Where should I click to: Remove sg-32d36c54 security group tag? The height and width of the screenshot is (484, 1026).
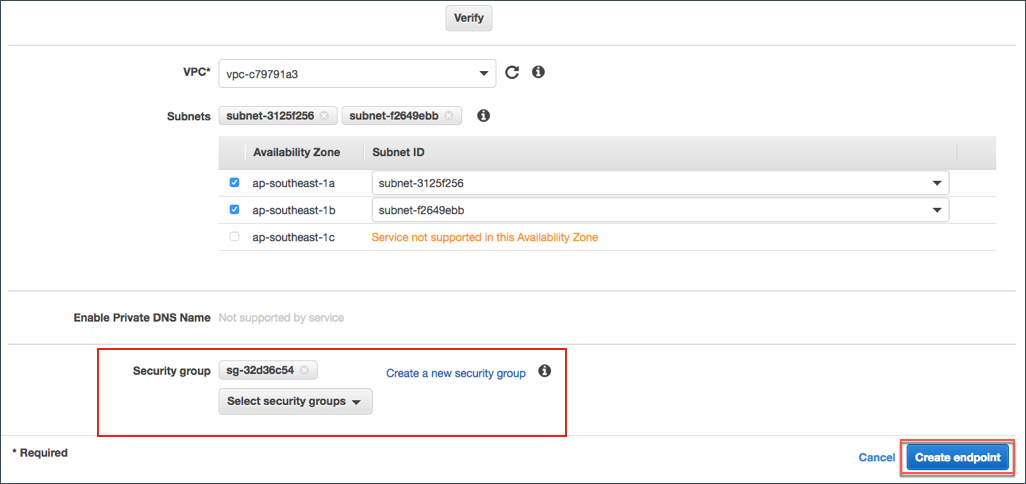pyautogui.click(x=304, y=371)
